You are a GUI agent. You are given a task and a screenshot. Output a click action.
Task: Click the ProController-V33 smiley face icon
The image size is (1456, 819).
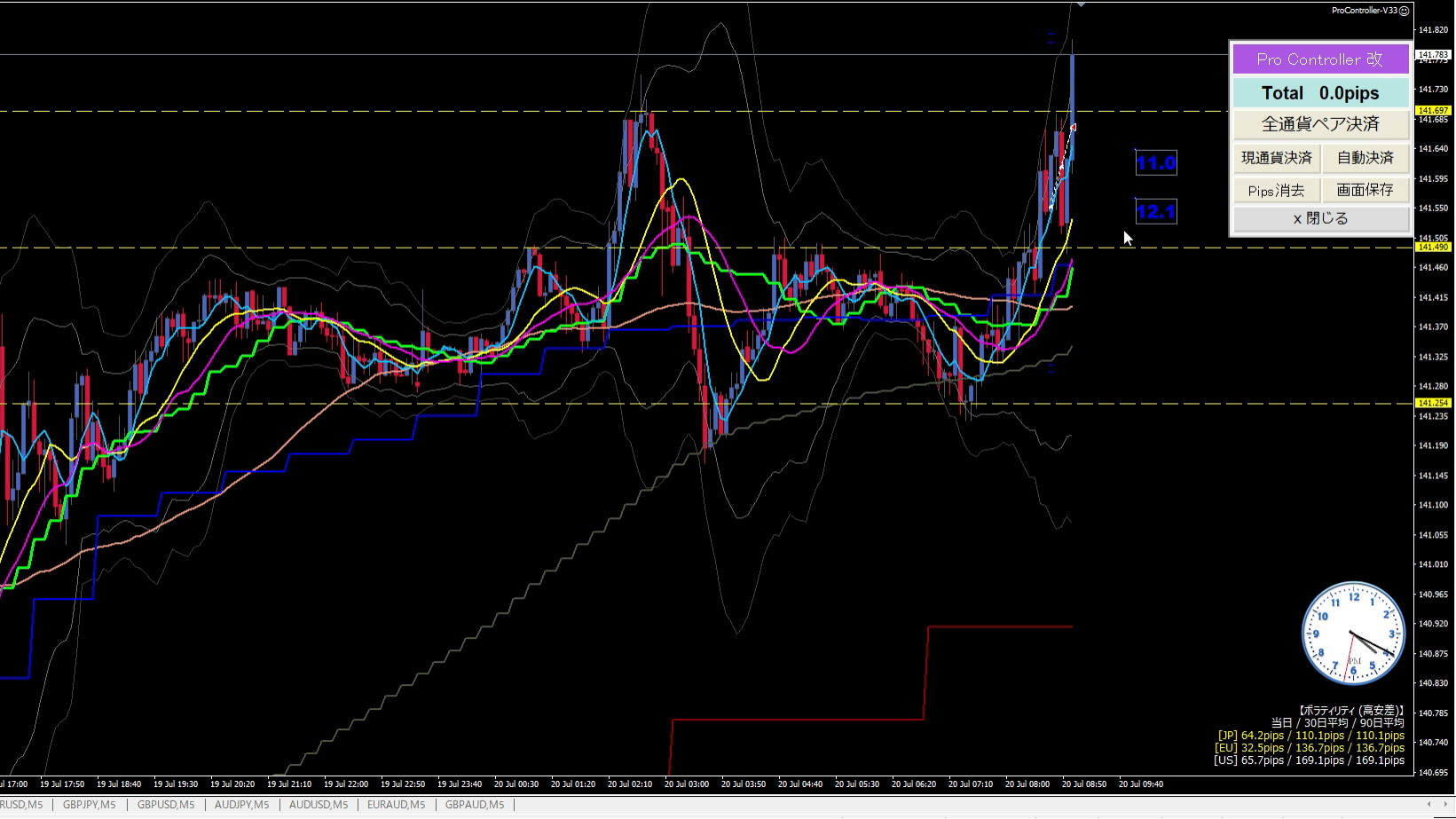point(1405,11)
